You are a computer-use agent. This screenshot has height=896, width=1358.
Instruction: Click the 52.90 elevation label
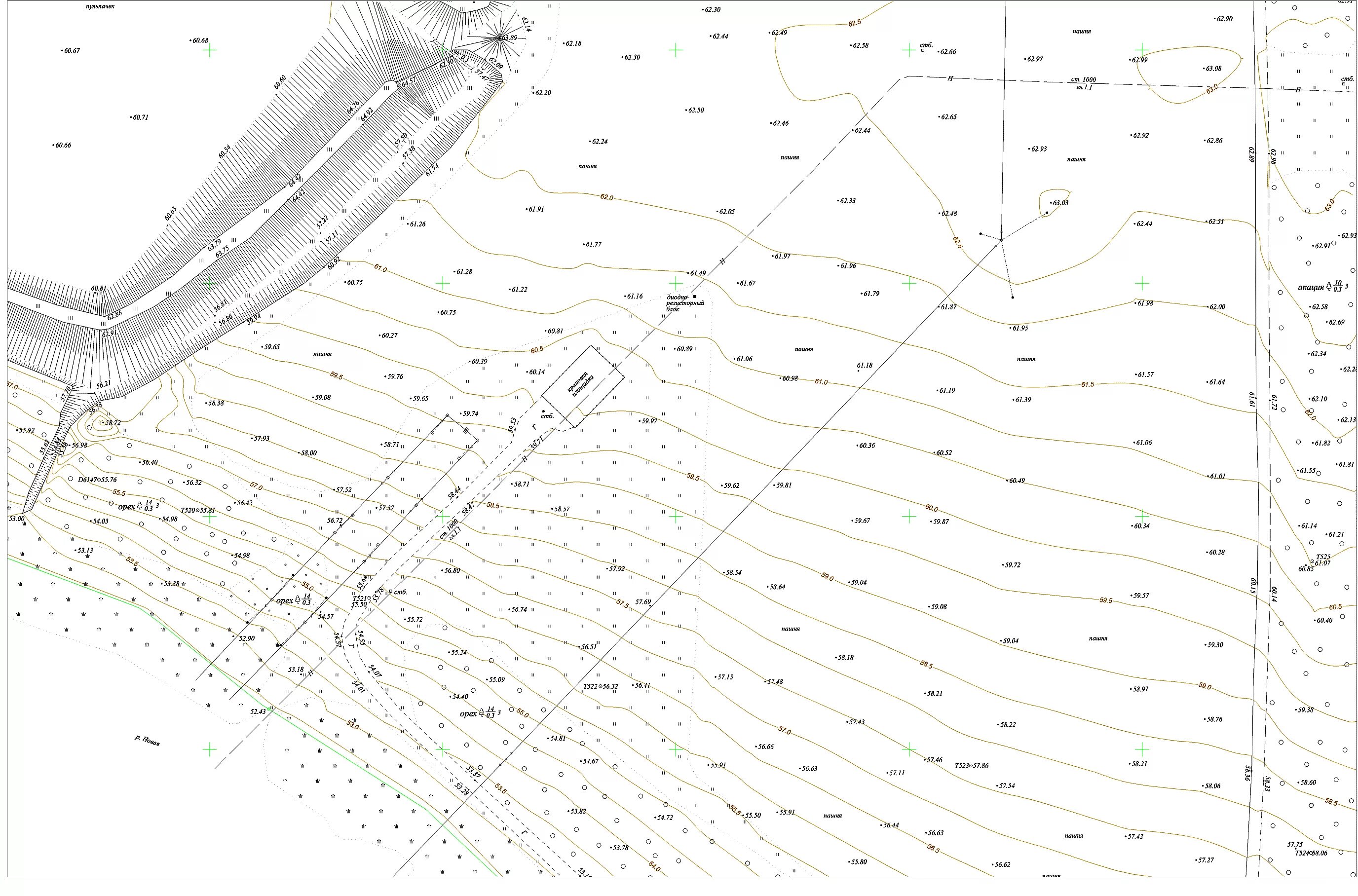[247, 638]
